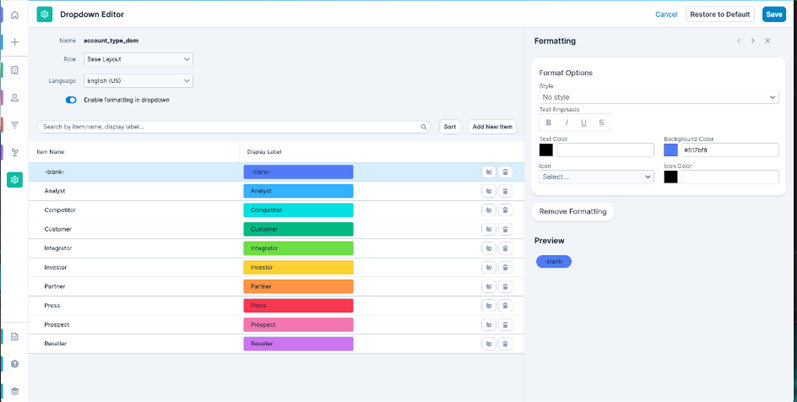Click the plus create icon in sidebar

[14, 42]
